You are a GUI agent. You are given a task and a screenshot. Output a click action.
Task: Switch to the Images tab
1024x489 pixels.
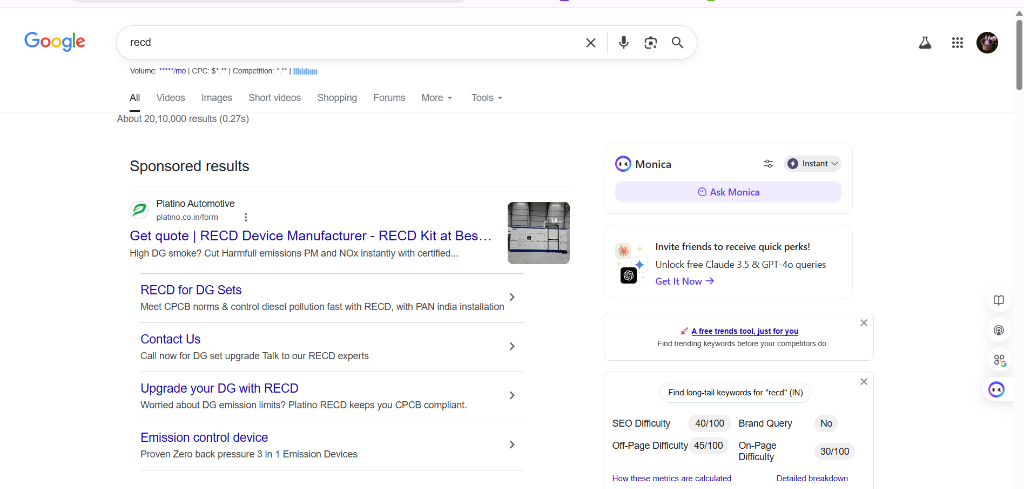217,98
